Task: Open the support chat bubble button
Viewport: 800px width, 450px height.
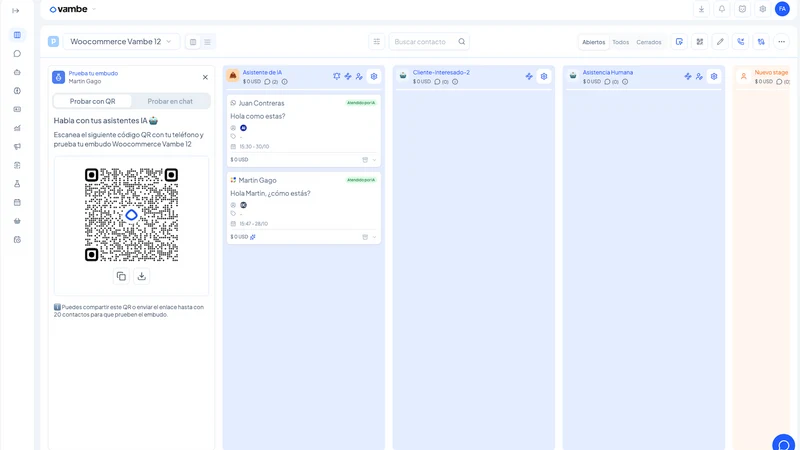Action: (x=784, y=443)
